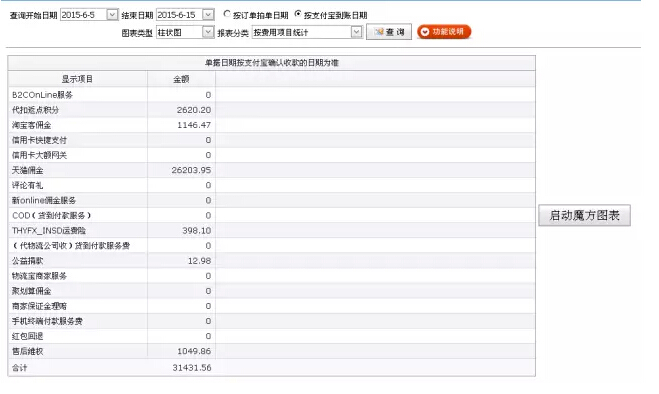This screenshot has width=659, height=394.
Task: Select the 手机终端付款服务费 row label
Action: click(x=47, y=321)
